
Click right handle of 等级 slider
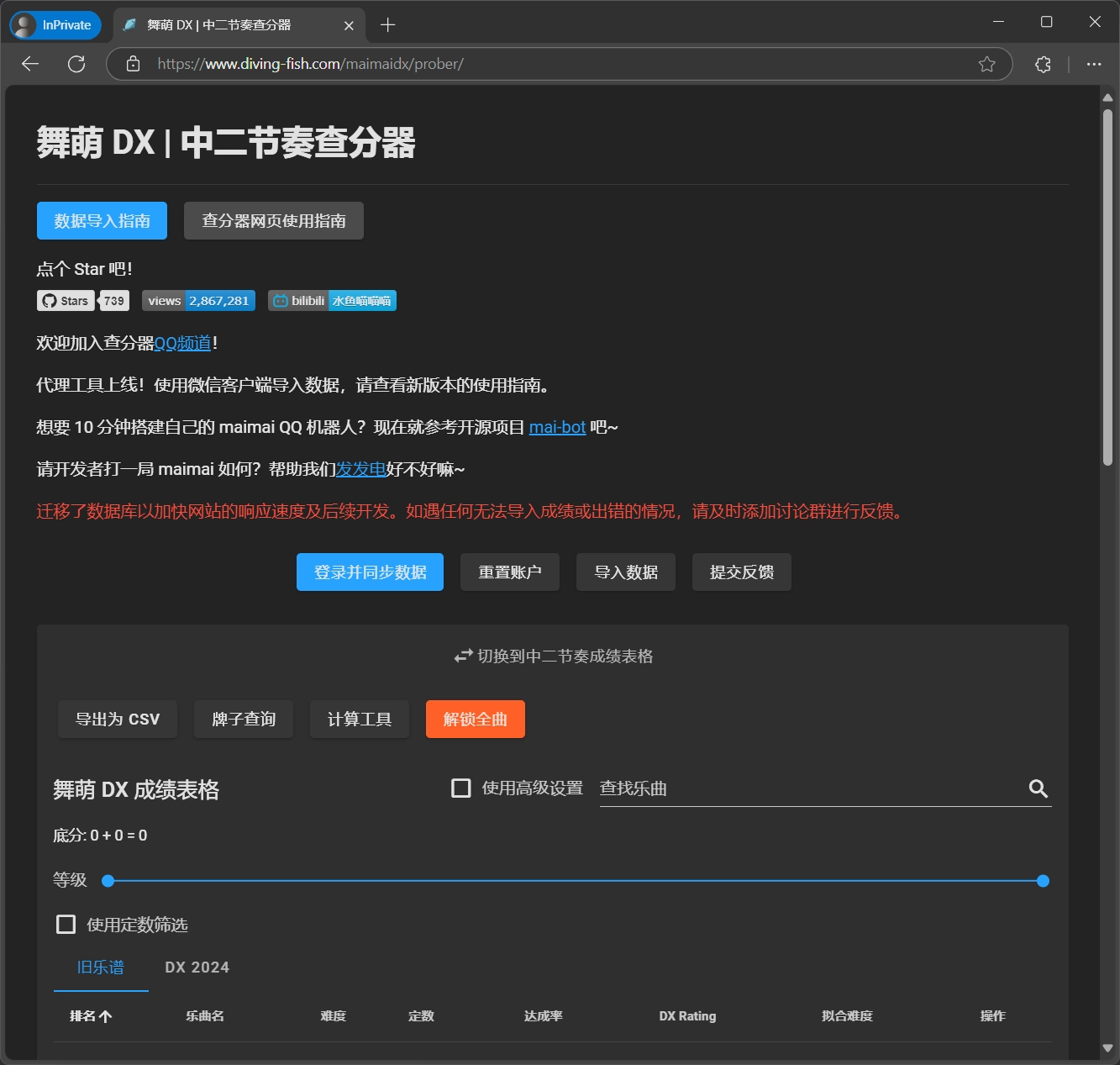[1043, 881]
